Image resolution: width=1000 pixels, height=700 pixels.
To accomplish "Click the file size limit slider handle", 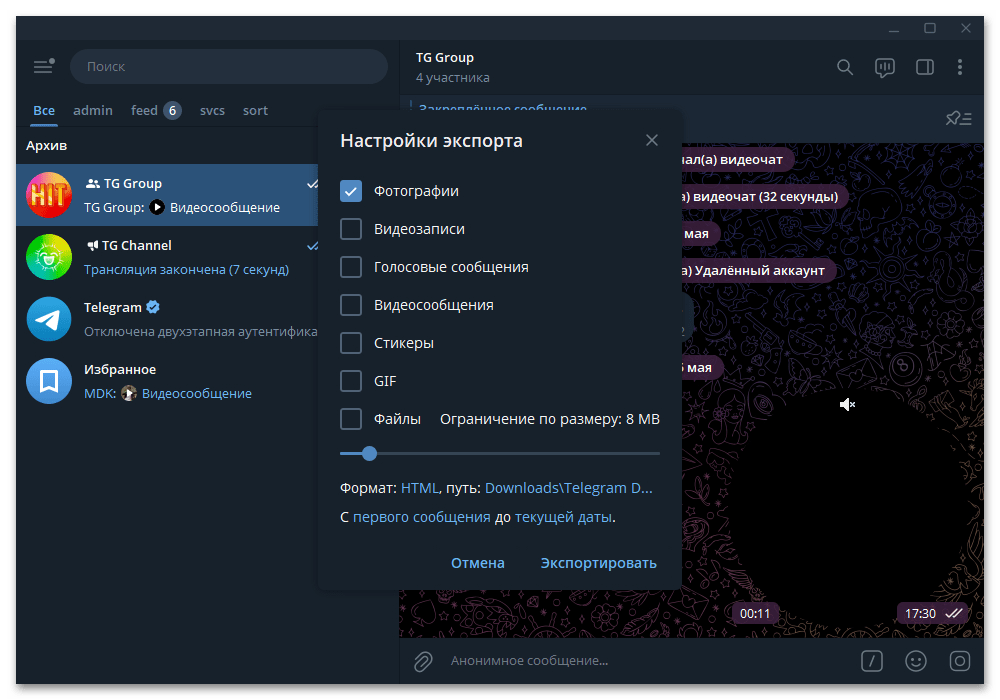I will point(369,453).
